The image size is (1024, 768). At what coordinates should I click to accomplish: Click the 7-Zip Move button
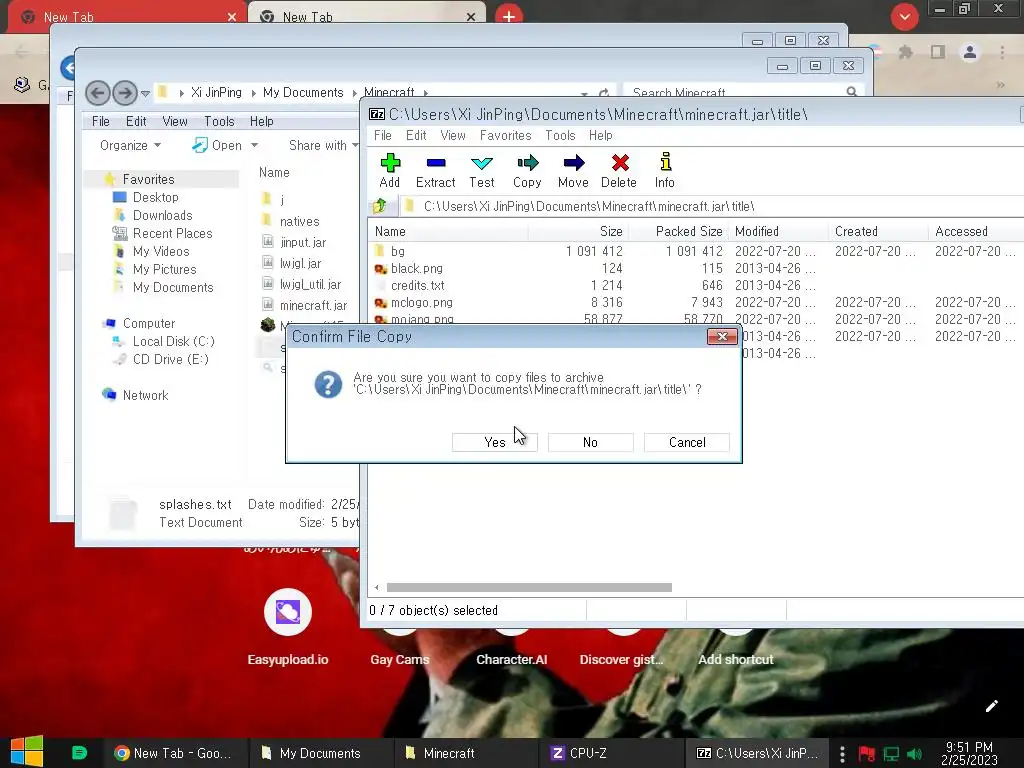point(573,170)
